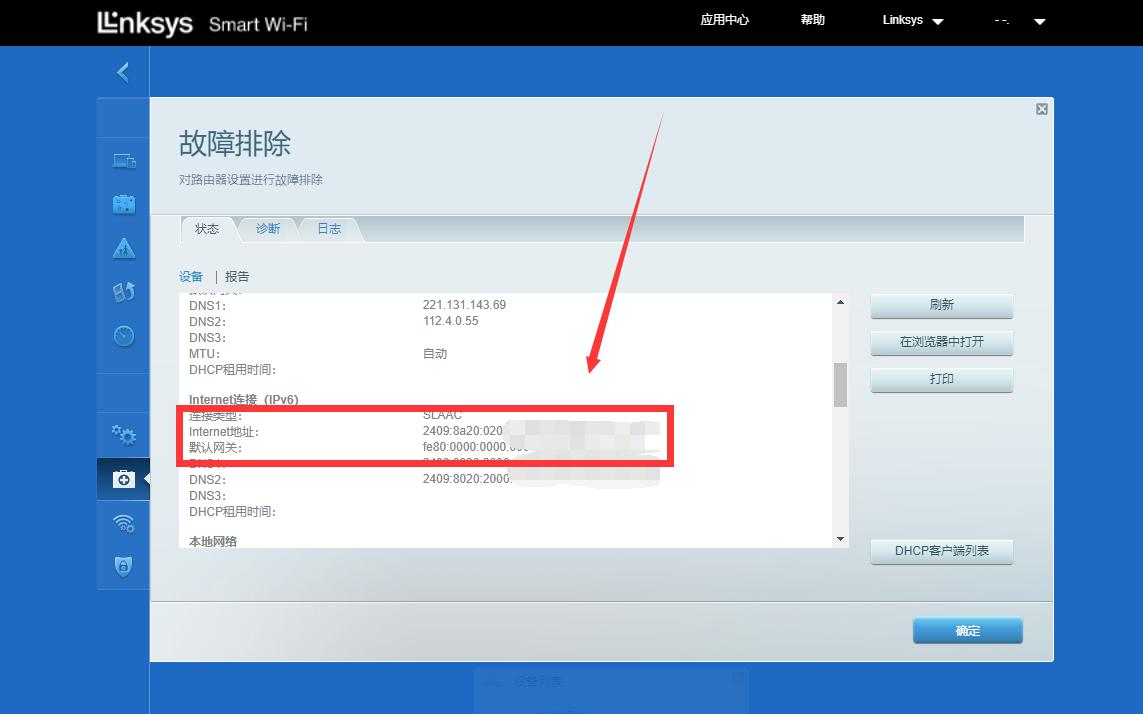The height and width of the screenshot is (714, 1143).
Task: Switch to the 诊断 (Diagnostics) tab
Action: coord(267,228)
